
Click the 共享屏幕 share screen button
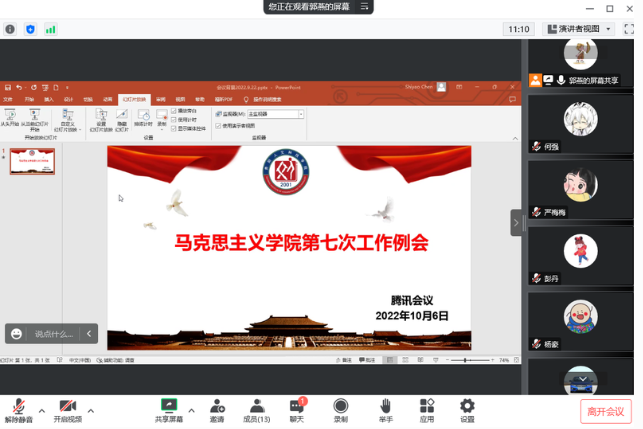169,410
